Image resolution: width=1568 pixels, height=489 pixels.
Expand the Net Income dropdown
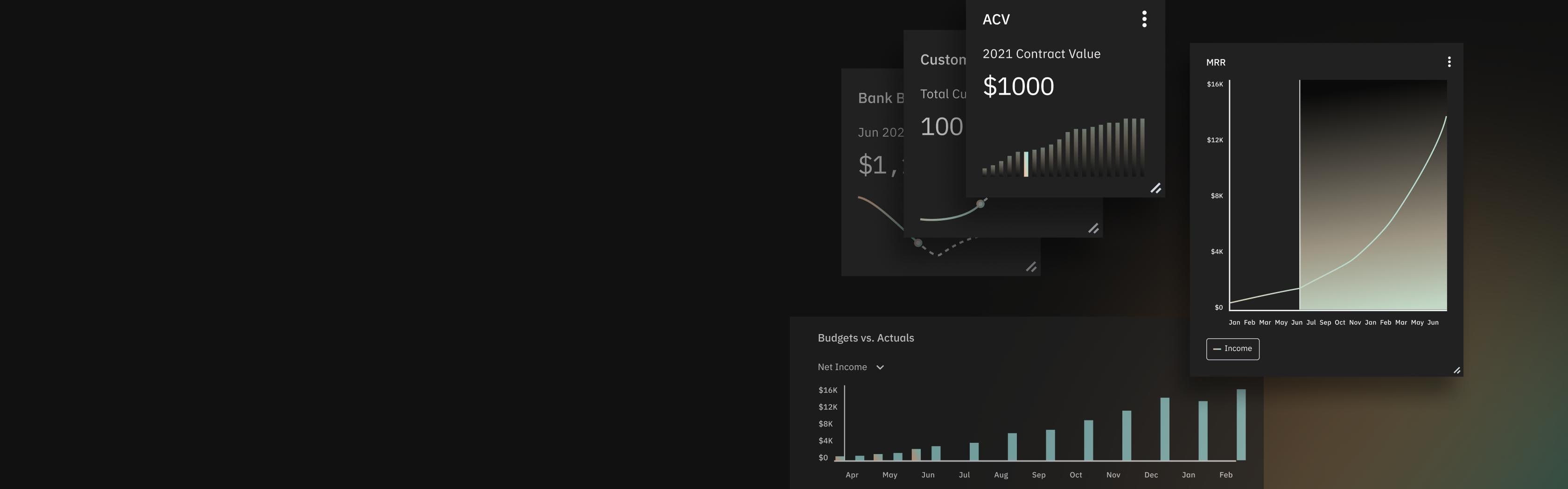(x=842, y=367)
